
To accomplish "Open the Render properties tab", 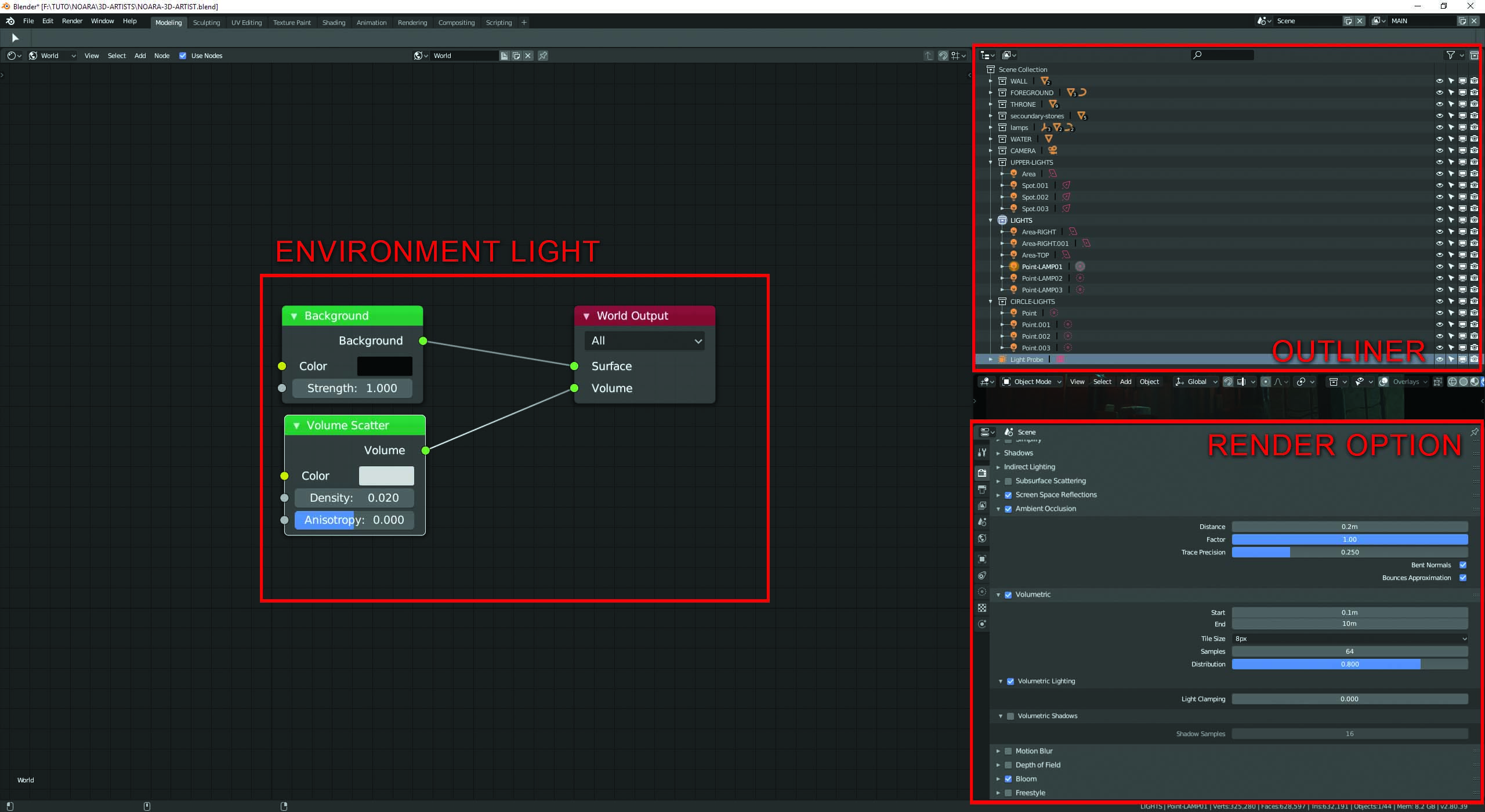I will [982, 473].
